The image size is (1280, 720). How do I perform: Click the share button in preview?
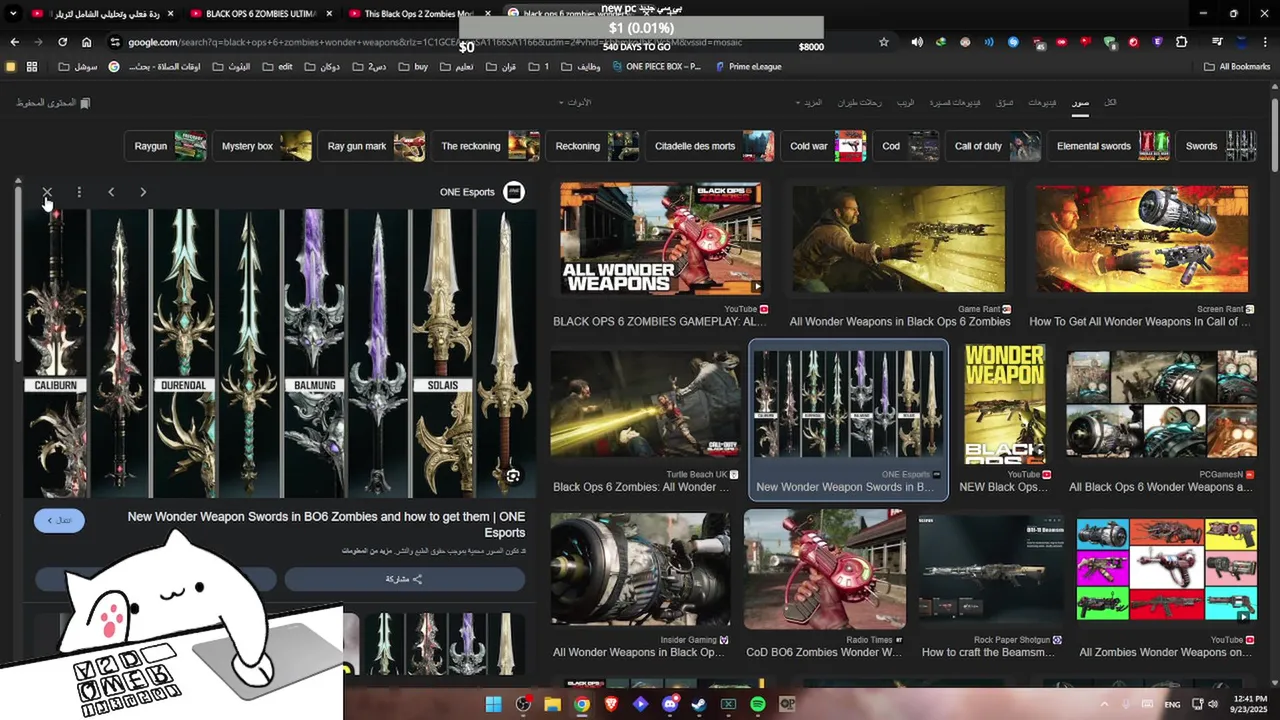pos(404,579)
